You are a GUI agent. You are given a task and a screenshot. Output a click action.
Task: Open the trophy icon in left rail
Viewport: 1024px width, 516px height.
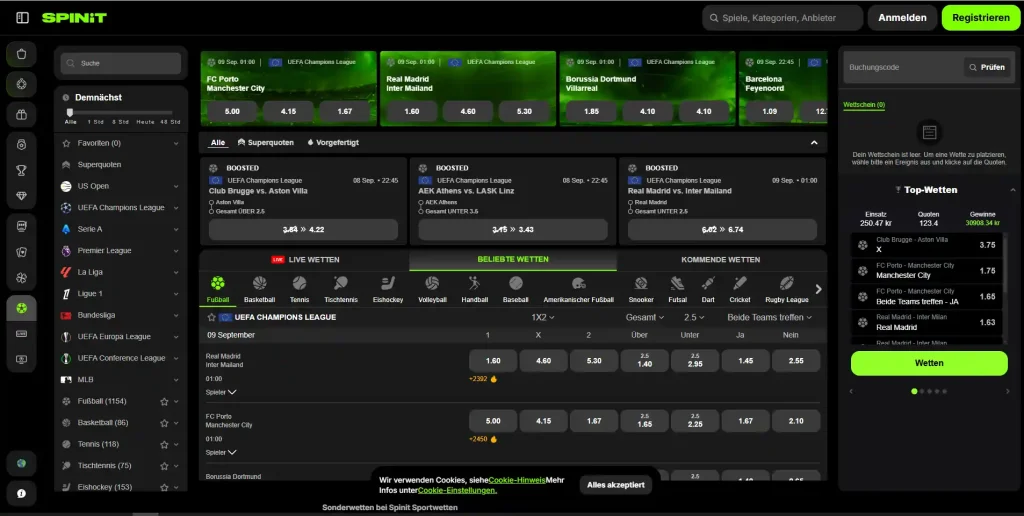pos(22,170)
